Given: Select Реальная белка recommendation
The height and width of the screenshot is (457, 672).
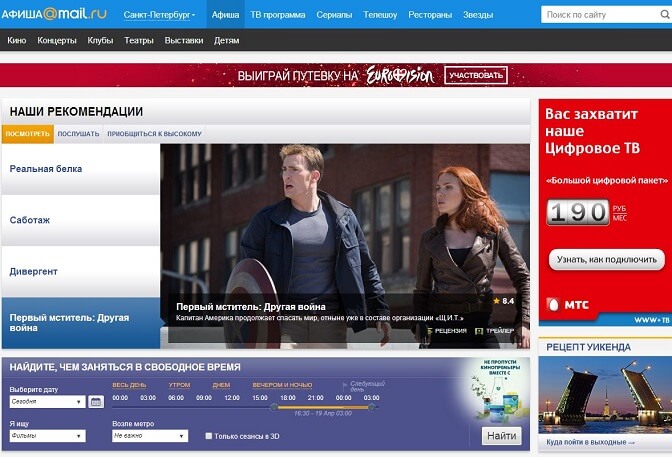Looking at the screenshot, I should (x=81, y=169).
